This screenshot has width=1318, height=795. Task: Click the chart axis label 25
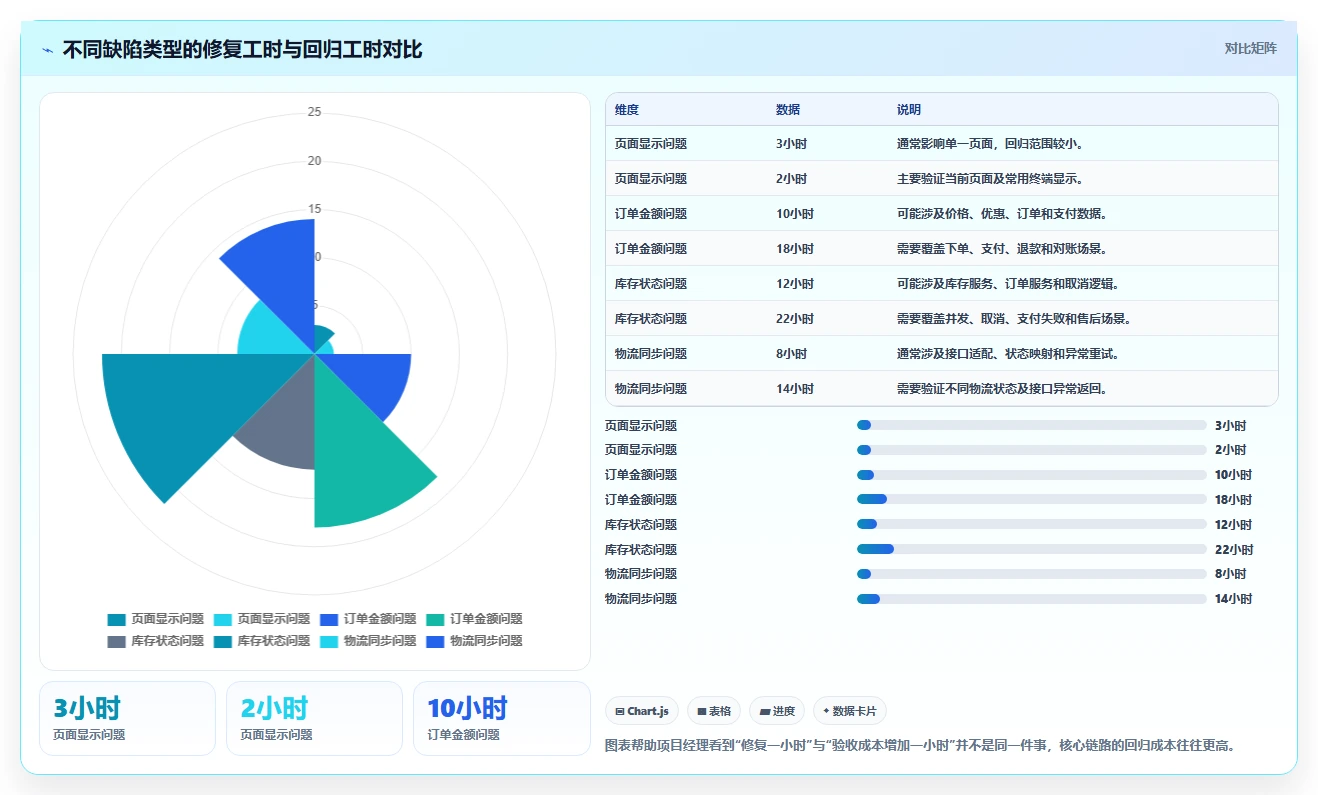pos(314,112)
